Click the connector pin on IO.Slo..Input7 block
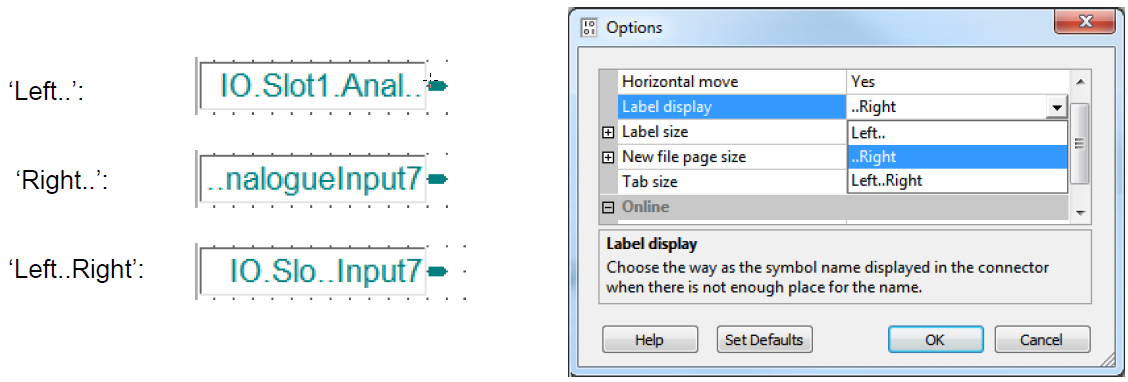The image size is (1128, 382). (x=437, y=271)
